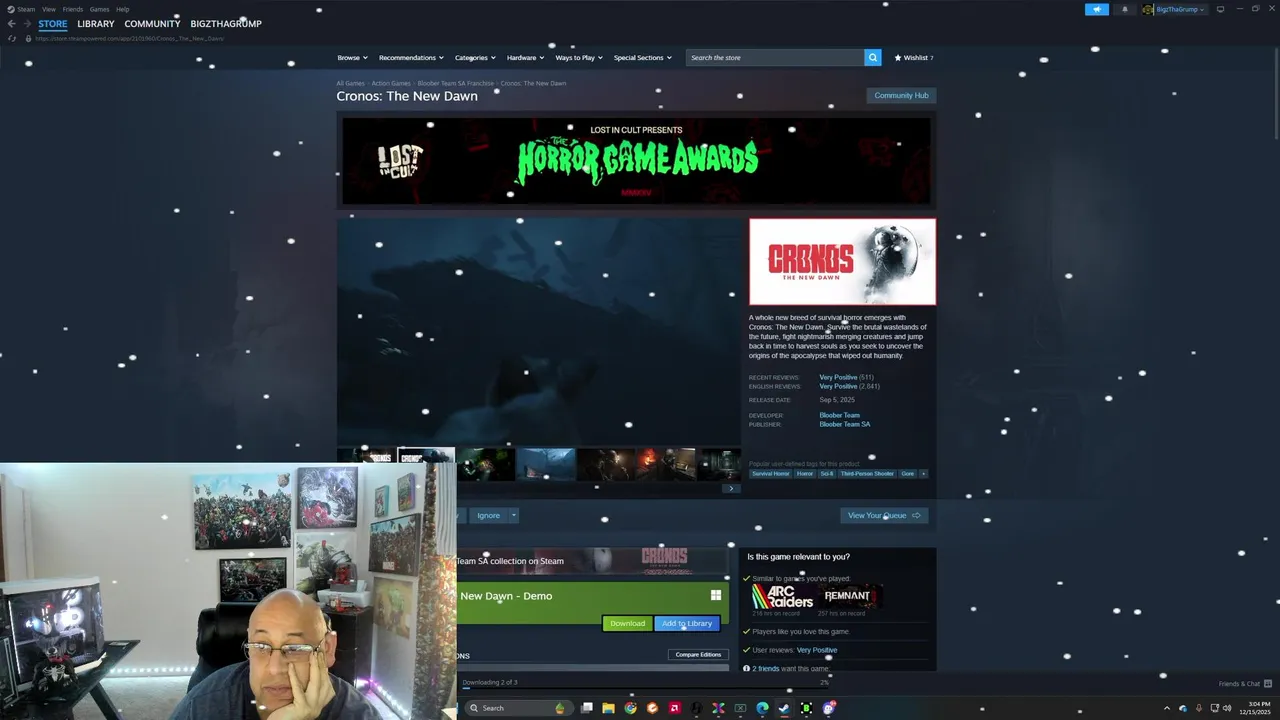
Task: Click the download progress bar
Action: click(646, 687)
